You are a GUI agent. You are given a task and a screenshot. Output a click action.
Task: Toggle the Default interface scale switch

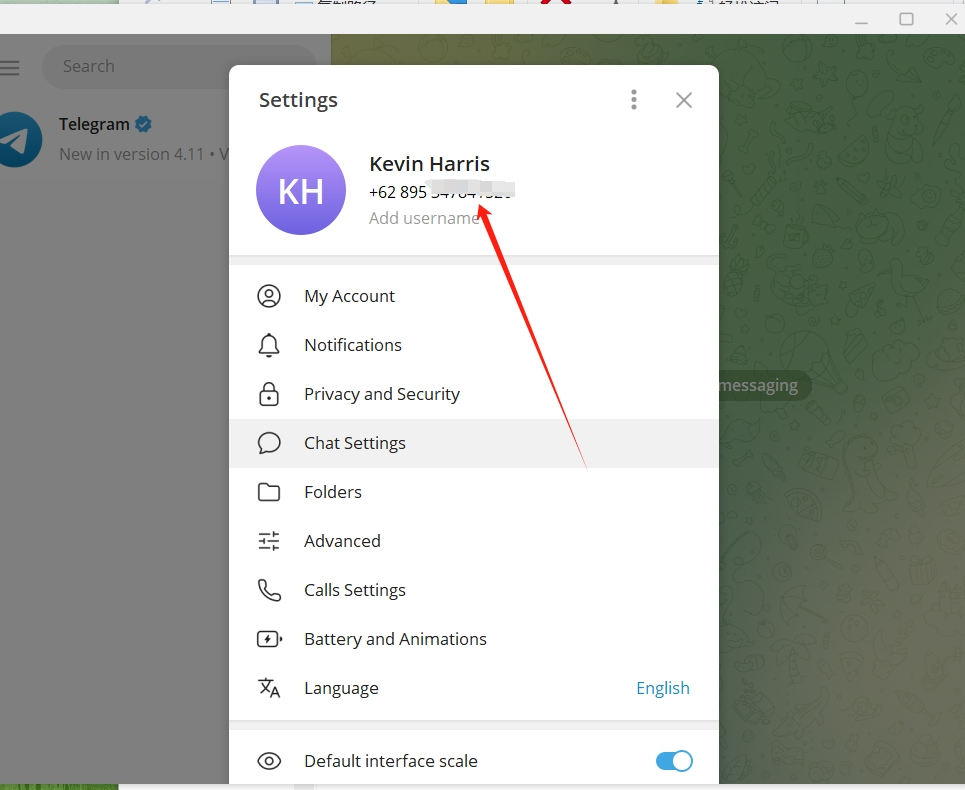[x=674, y=761]
